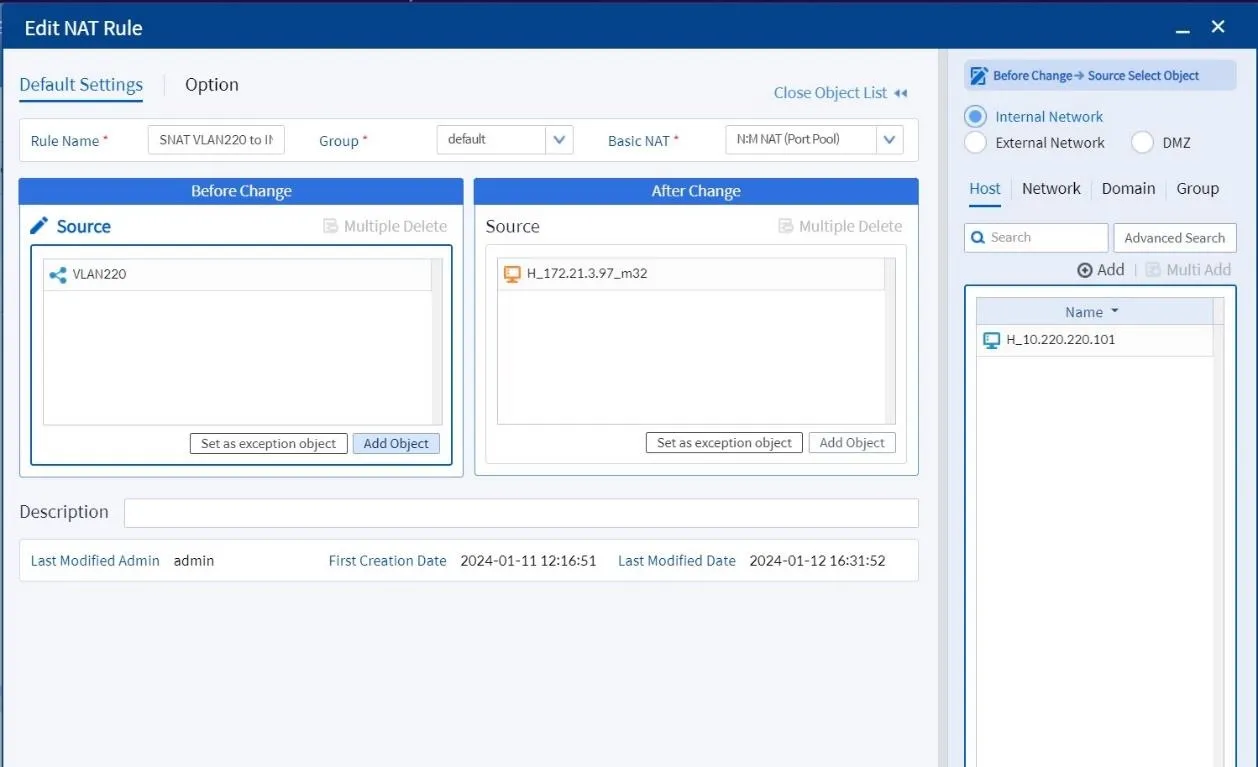This screenshot has width=1258, height=767.
Task: Open the Group dropdown showing default
Action: pyautogui.click(x=559, y=140)
